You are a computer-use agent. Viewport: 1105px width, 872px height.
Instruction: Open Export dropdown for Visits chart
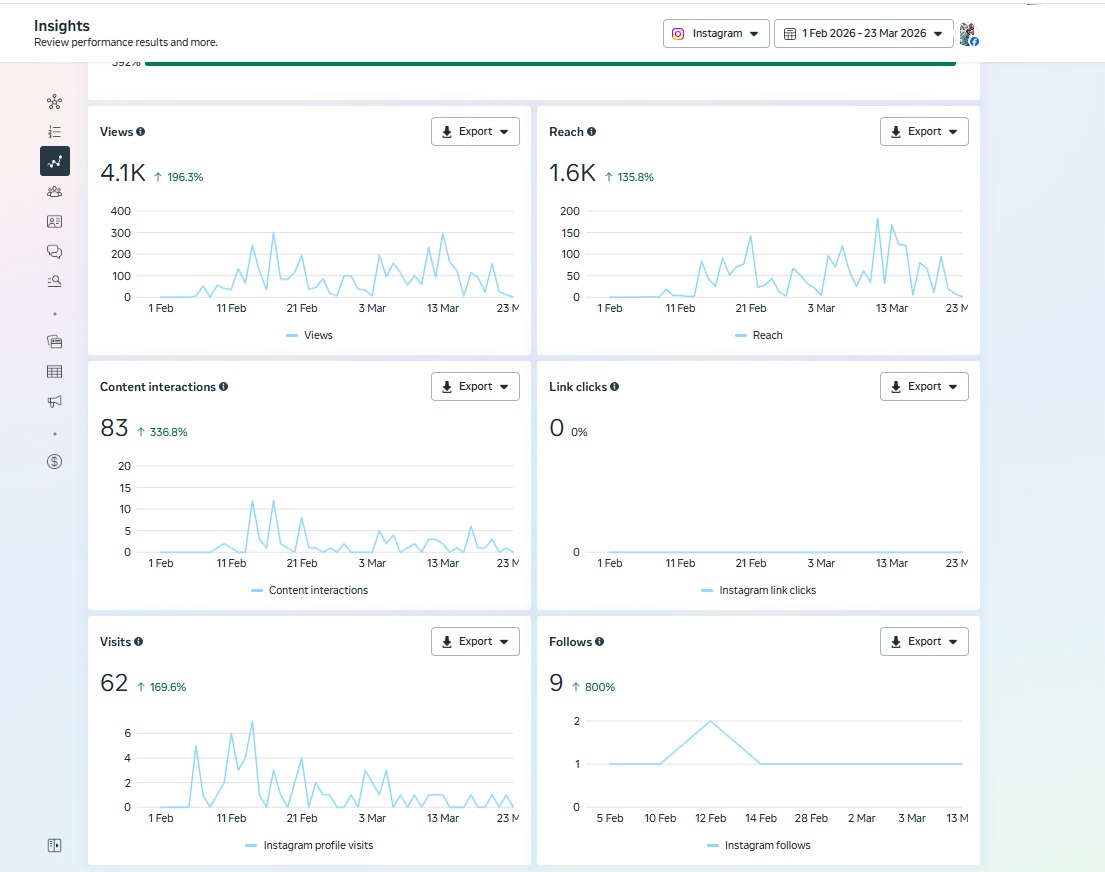(x=475, y=641)
